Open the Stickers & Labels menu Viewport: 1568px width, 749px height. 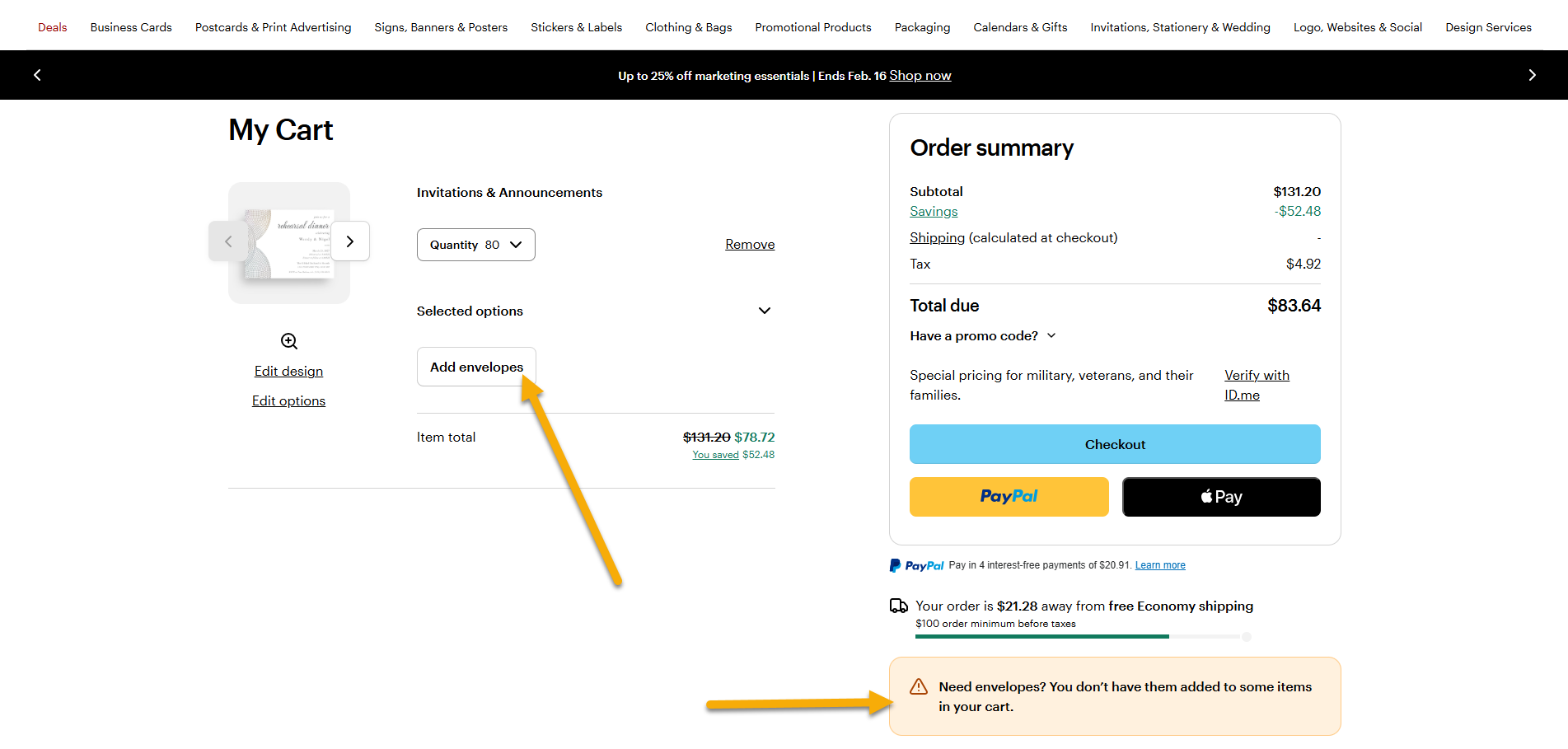point(577,27)
